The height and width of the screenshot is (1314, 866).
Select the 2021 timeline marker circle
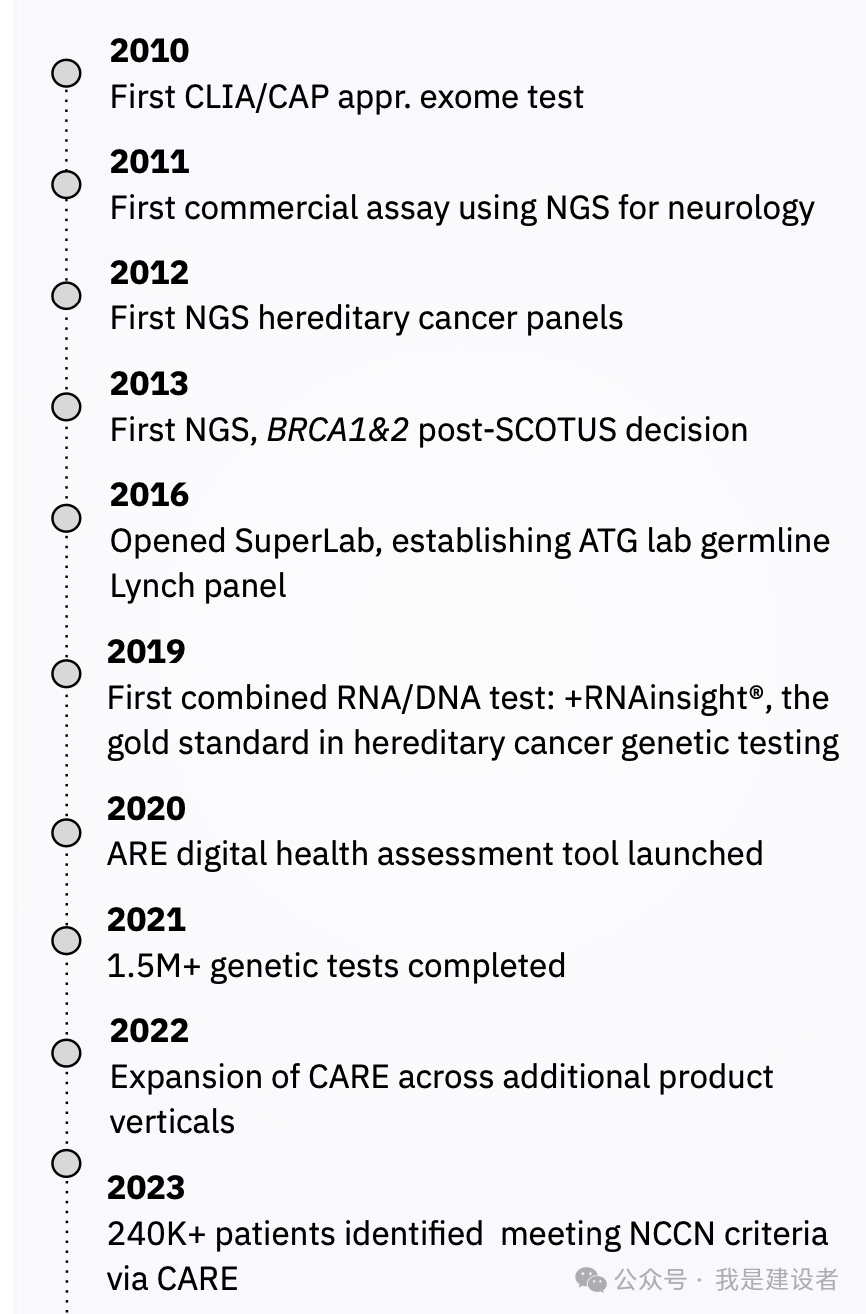(66, 941)
